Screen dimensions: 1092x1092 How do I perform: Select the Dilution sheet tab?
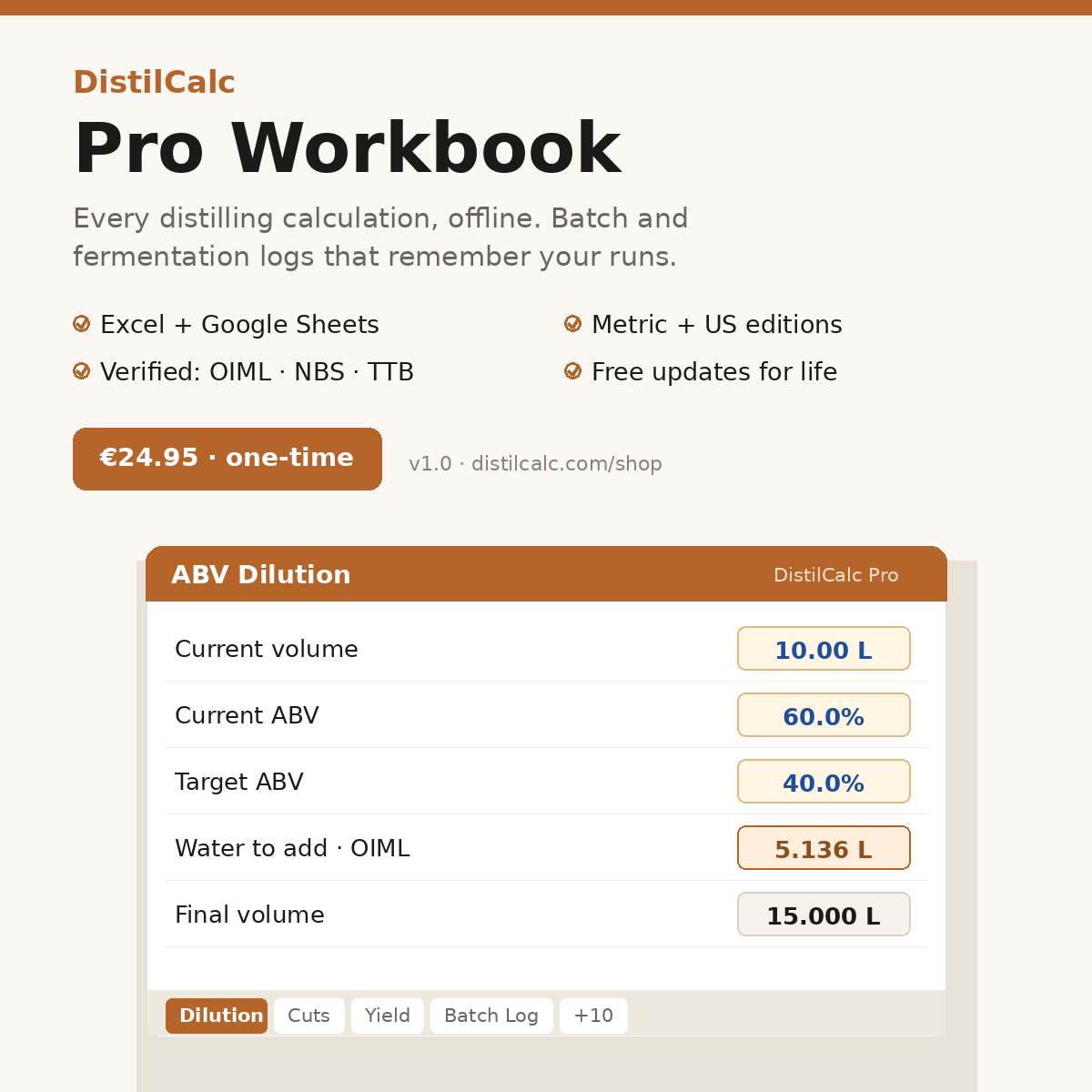(x=217, y=1016)
